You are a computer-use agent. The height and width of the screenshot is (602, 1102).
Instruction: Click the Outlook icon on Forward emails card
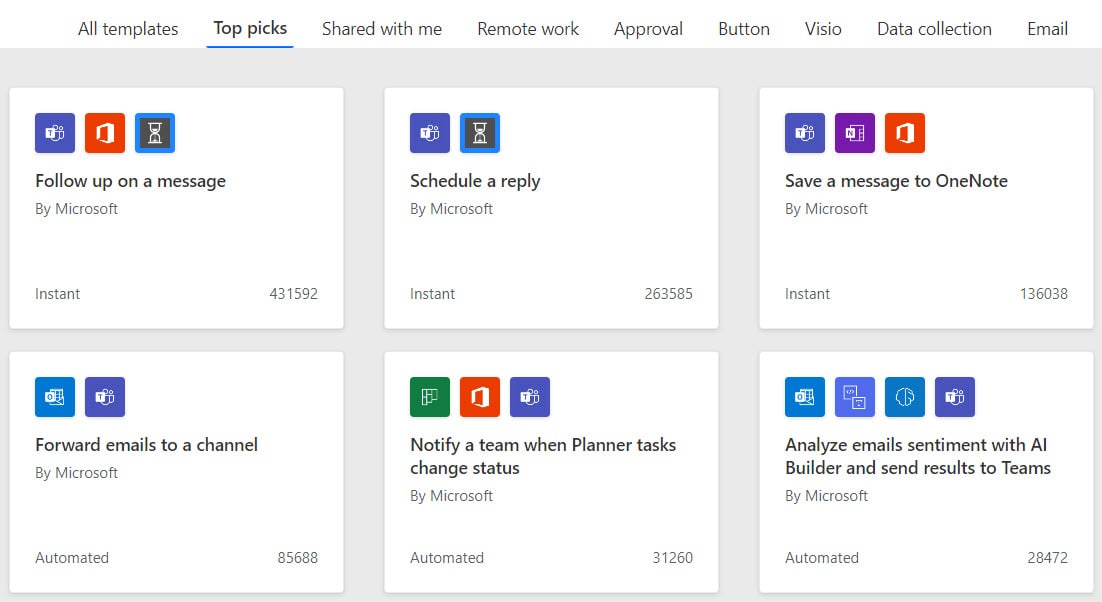pyautogui.click(x=55, y=397)
